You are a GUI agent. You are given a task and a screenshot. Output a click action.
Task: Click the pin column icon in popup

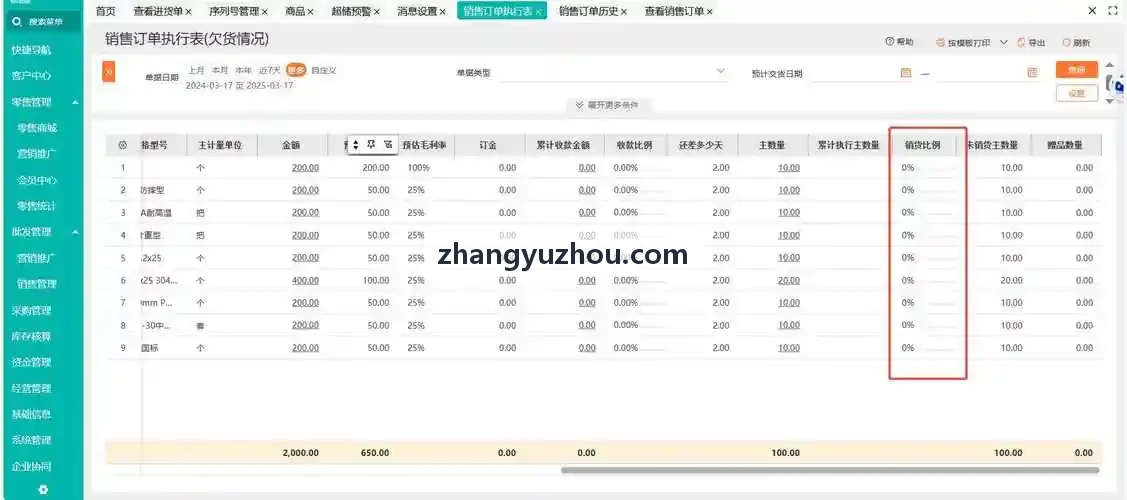pos(372,144)
